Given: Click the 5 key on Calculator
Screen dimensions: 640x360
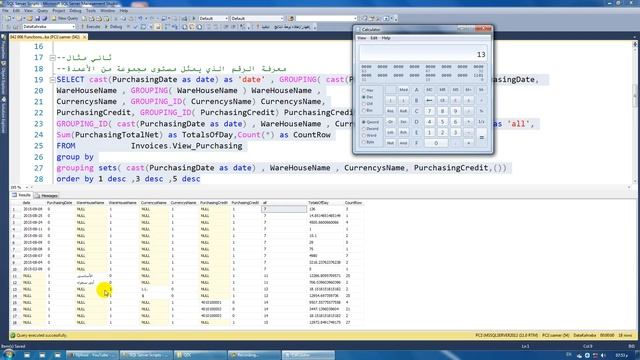Looking at the screenshot, I should coord(442,122).
